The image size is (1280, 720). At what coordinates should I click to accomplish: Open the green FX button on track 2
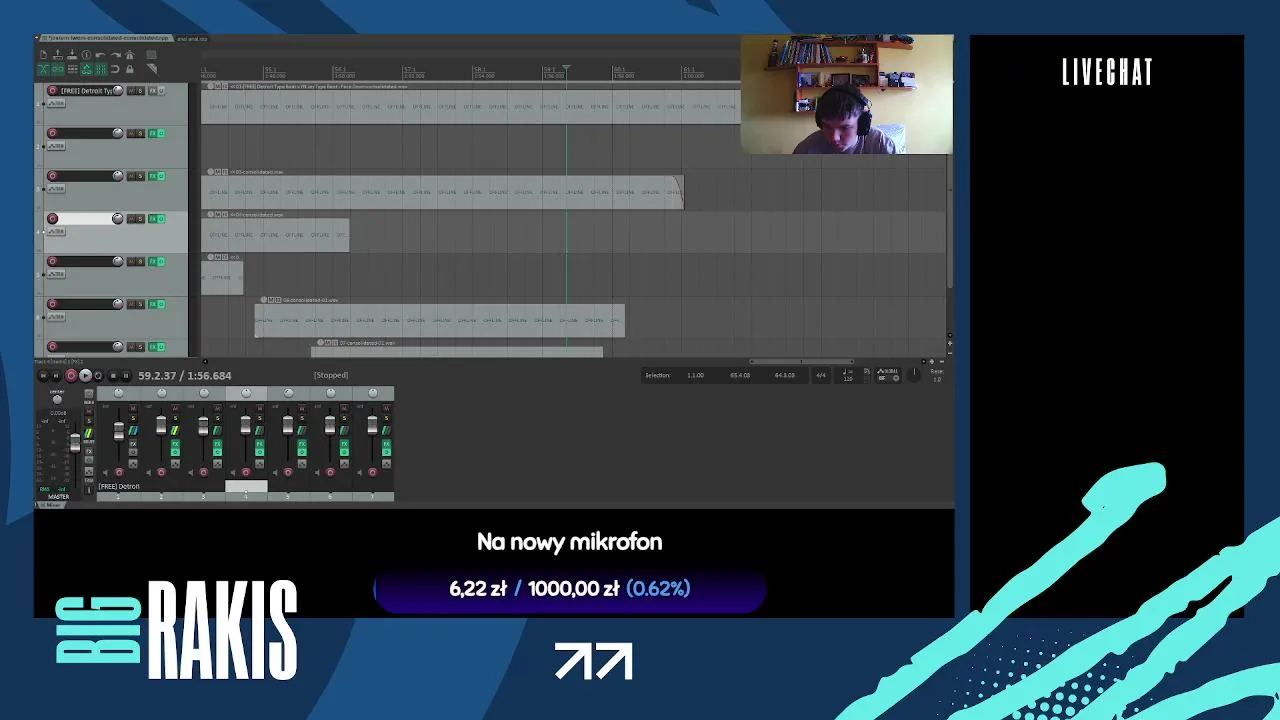(152, 133)
